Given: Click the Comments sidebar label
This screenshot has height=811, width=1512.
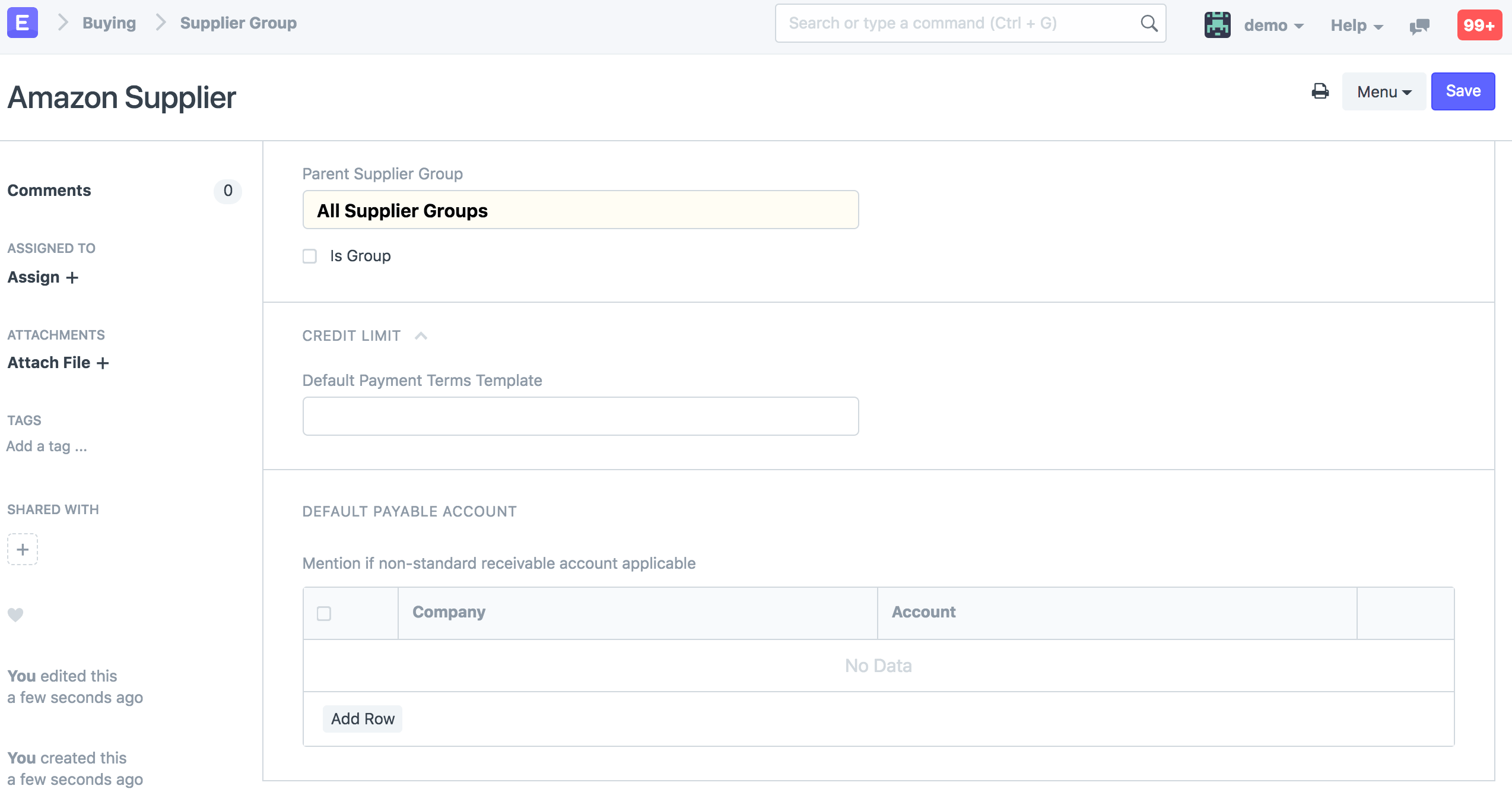Looking at the screenshot, I should point(49,191).
